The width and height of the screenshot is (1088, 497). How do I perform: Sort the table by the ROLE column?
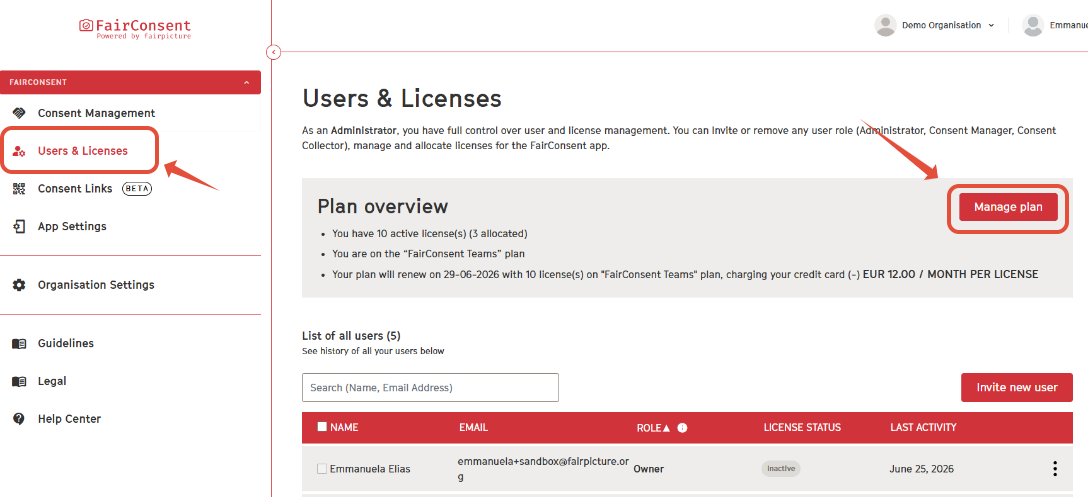click(653, 428)
